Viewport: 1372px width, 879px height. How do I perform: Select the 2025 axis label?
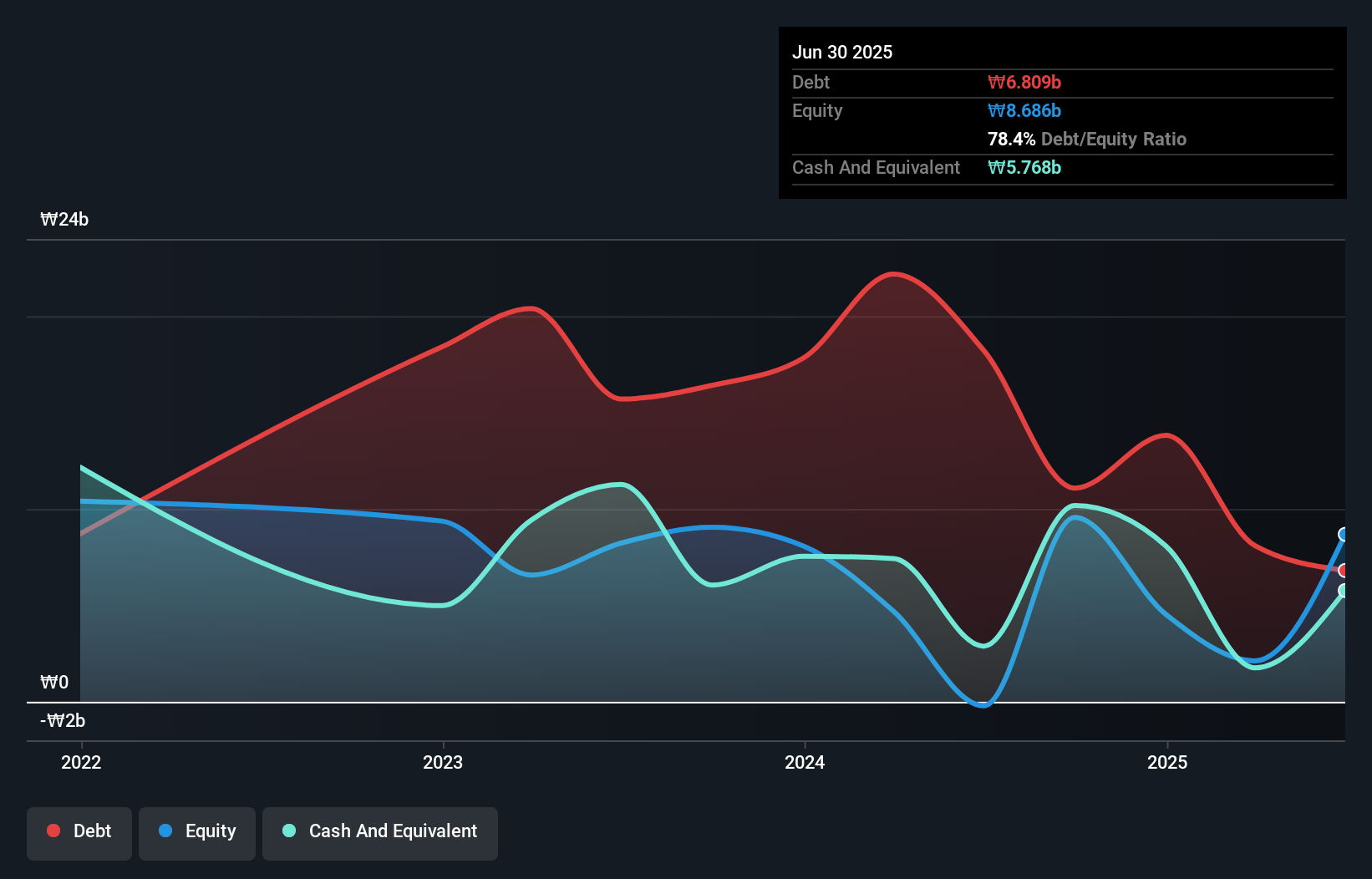point(1168,762)
